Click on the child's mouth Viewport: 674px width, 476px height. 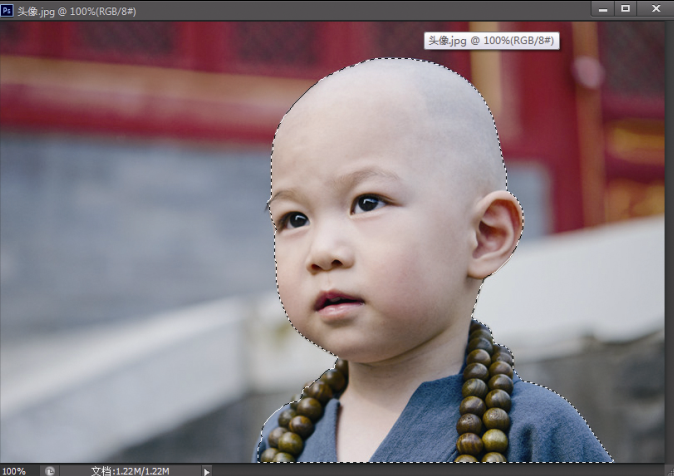(x=337, y=301)
